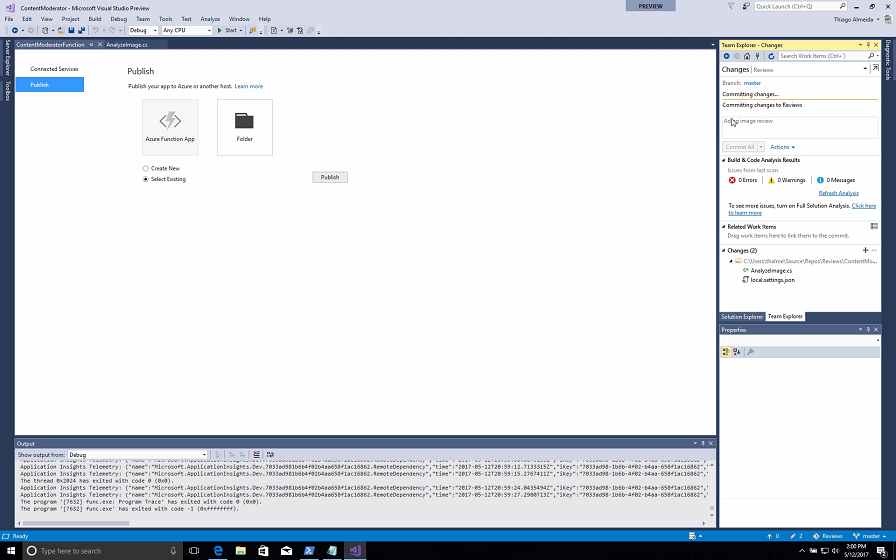Click the Reviews link beside Changes
The image size is (896, 560).
763,70
